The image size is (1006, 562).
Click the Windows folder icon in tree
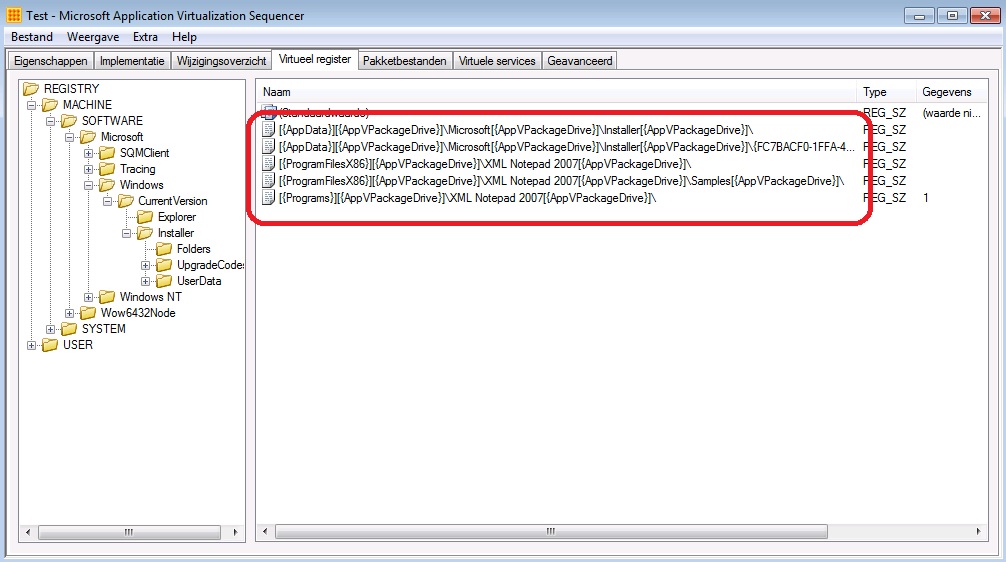click(x=108, y=185)
